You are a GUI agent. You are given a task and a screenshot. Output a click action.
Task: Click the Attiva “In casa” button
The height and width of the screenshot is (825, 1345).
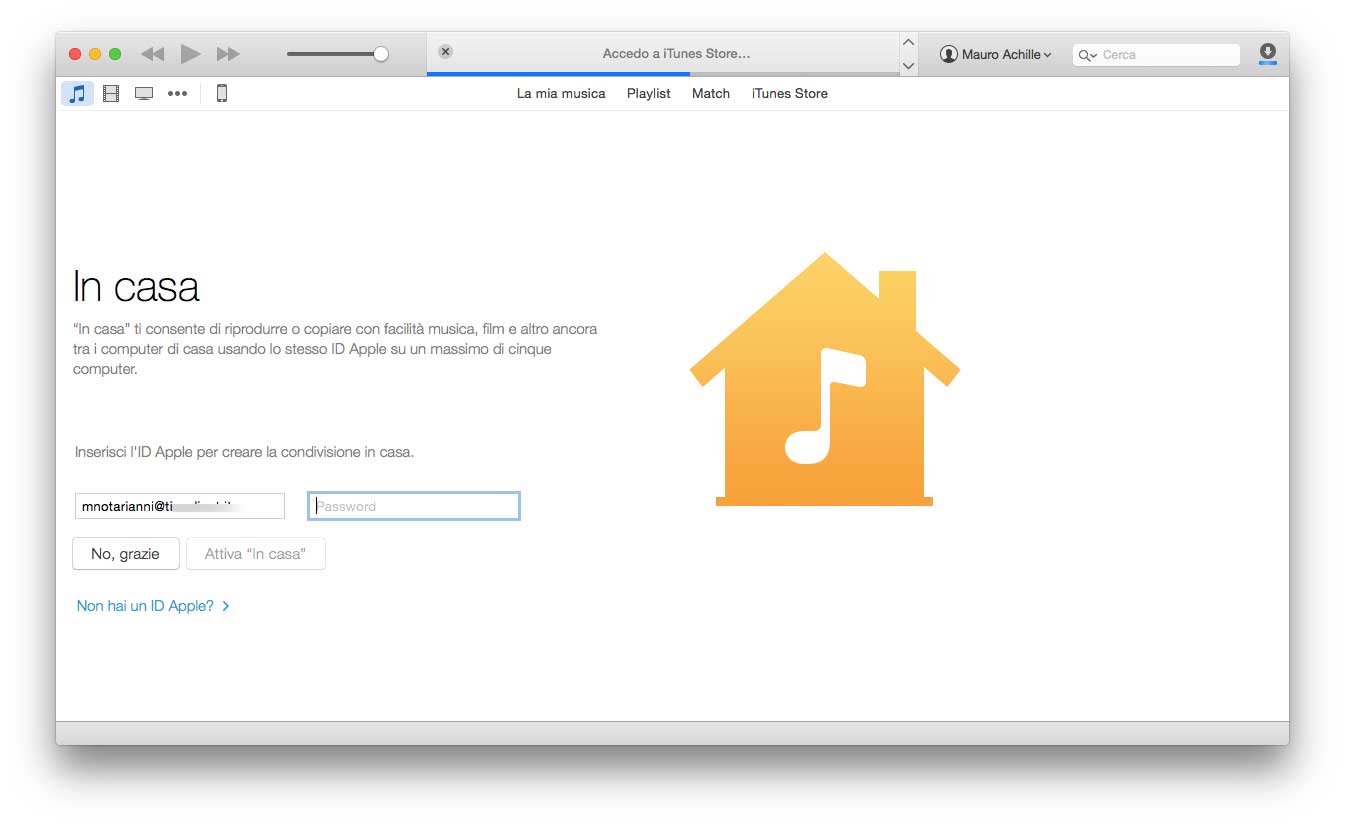click(256, 554)
